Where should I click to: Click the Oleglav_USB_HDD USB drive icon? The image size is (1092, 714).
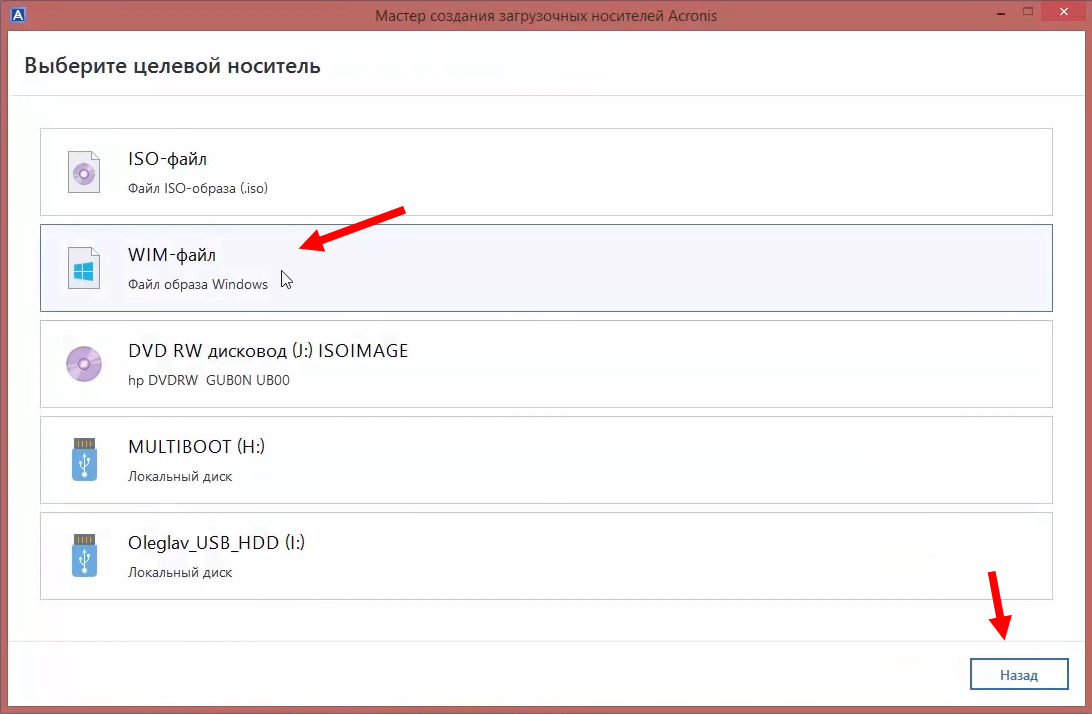84,556
